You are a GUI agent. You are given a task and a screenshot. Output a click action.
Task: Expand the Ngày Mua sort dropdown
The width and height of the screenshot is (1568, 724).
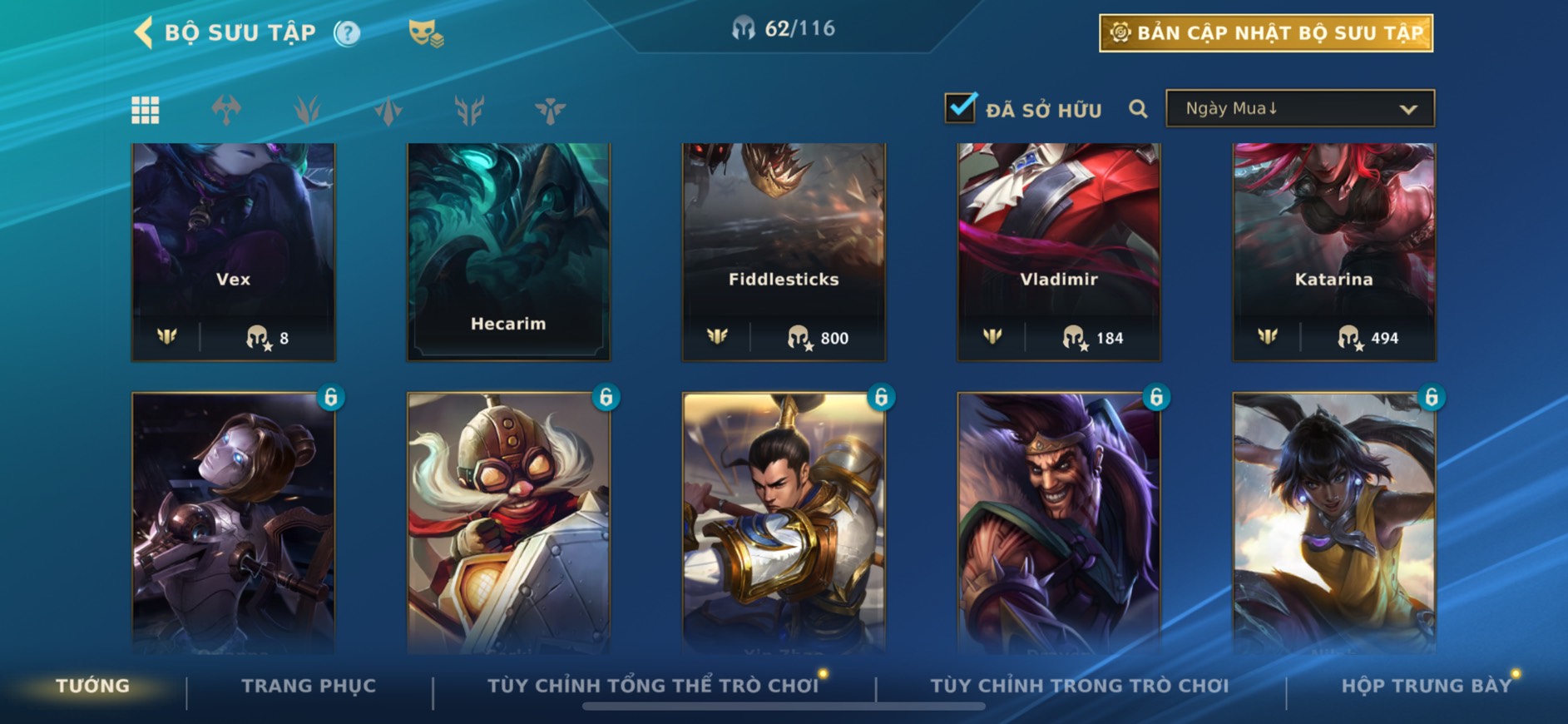tap(1300, 108)
